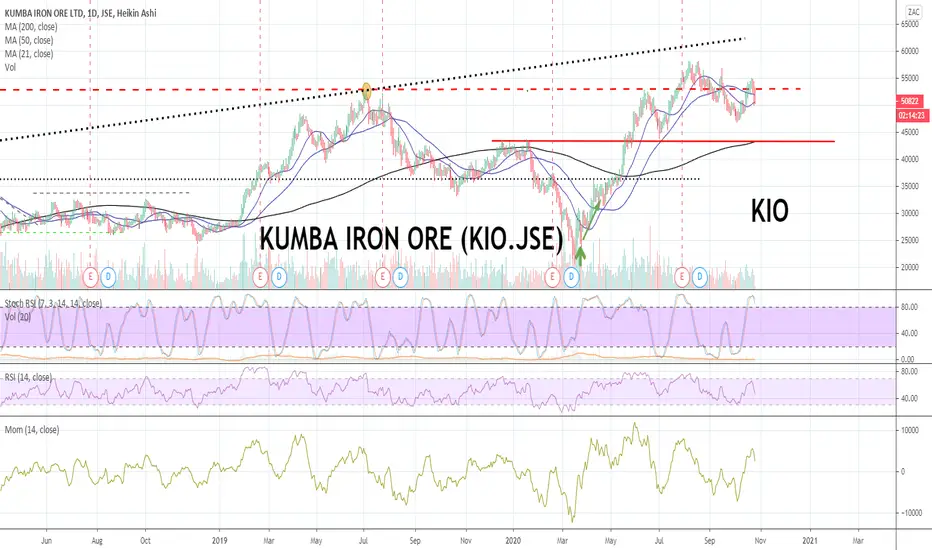The image size is (932, 550).
Task: Click the 2021 label on time axis
Action: click(810, 540)
